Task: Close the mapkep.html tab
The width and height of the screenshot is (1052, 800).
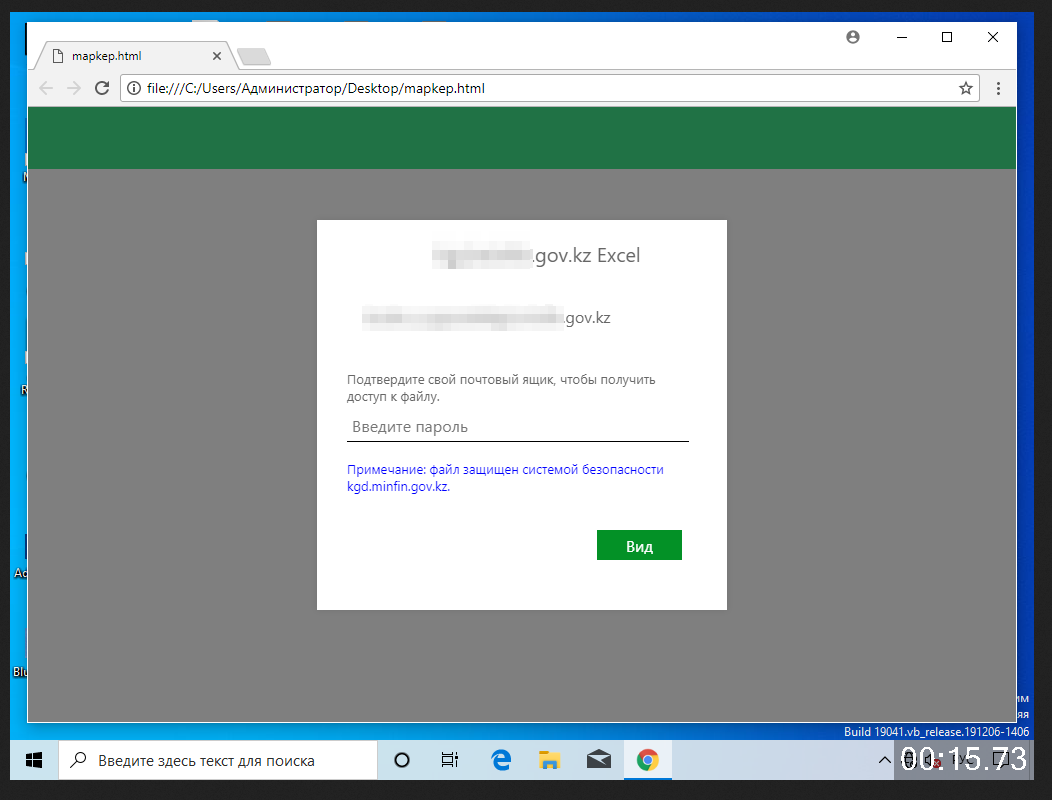Action: (x=217, y=56)
